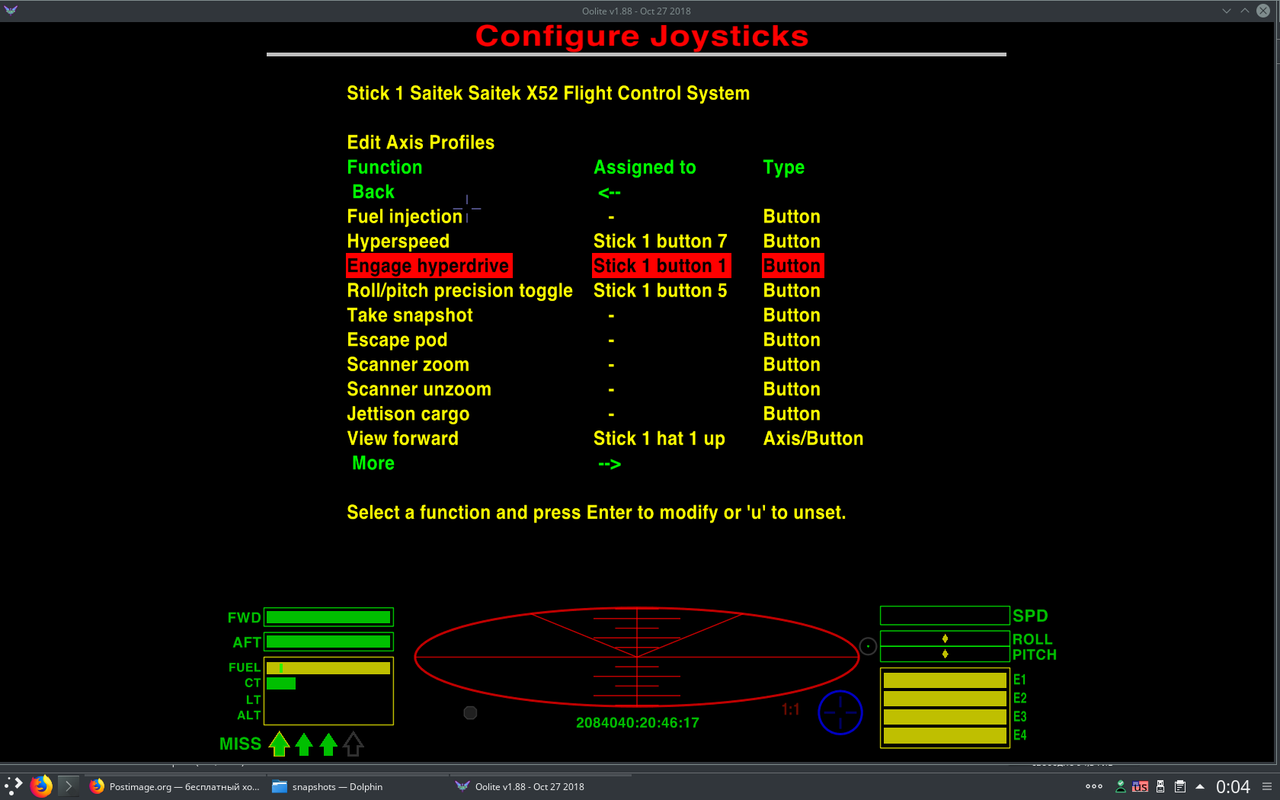Choose the Engage hyperdrive row
The image size is (1280, 800).
tap(428, 266)
